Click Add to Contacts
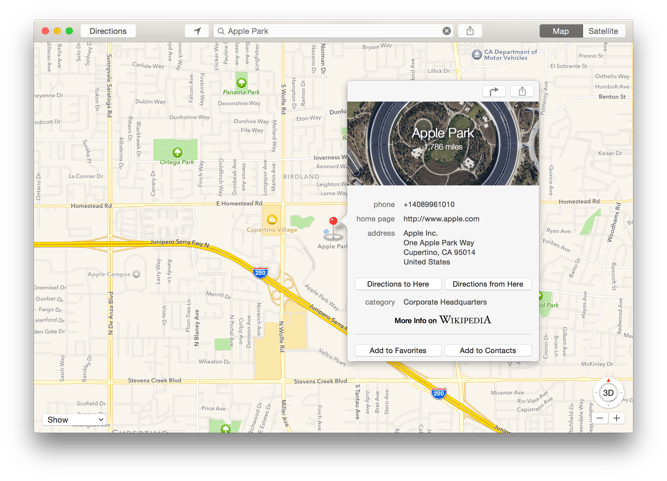The height and width of the screenshot is (481, 667). pos(487,350)
